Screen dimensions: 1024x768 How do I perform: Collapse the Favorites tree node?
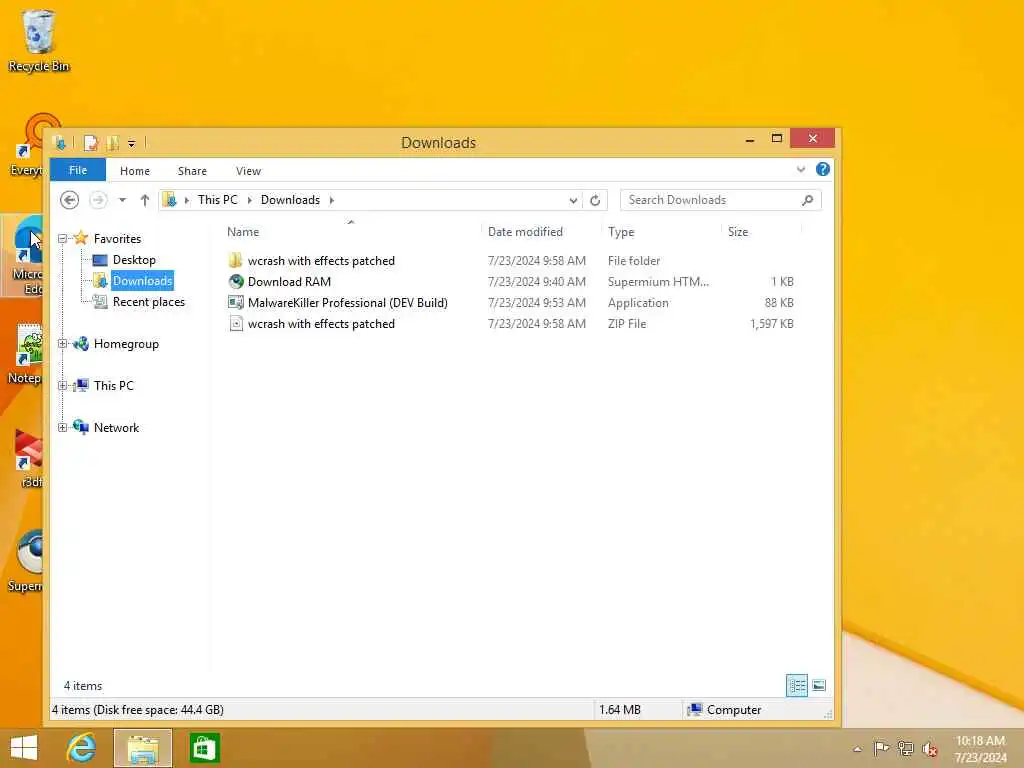(x=63, y=238)
